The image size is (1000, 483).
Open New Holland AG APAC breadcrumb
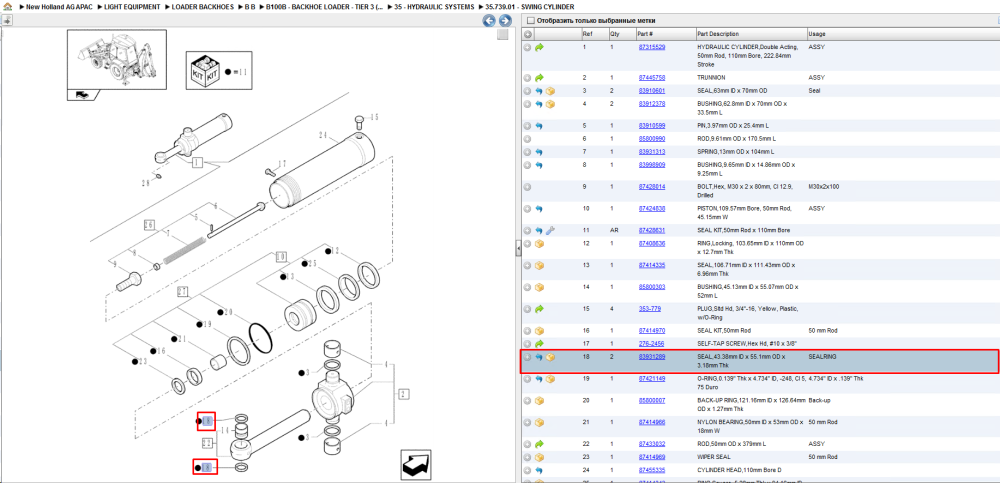tap(59, 6)
